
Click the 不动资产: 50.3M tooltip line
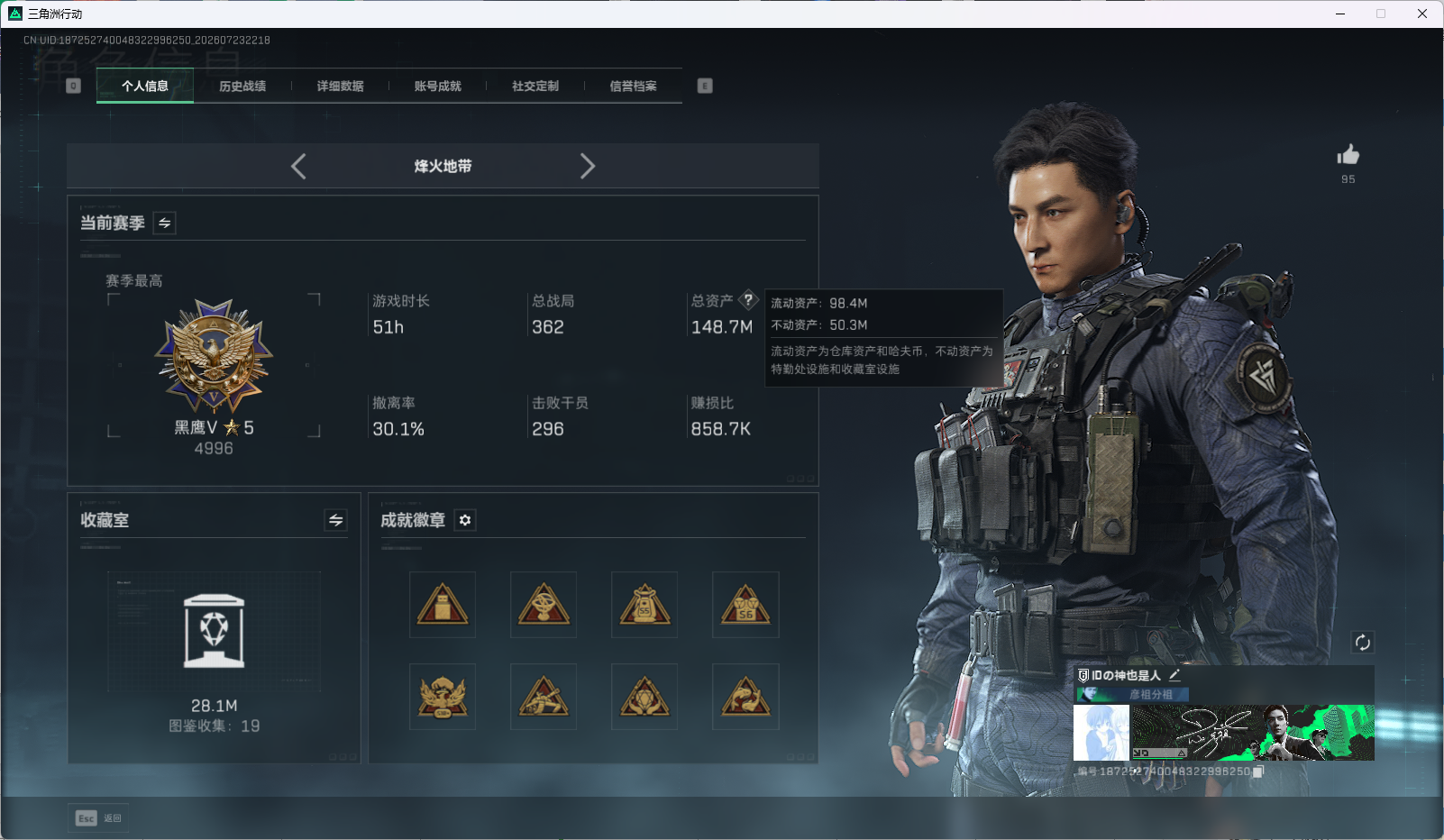click(819, 325)
